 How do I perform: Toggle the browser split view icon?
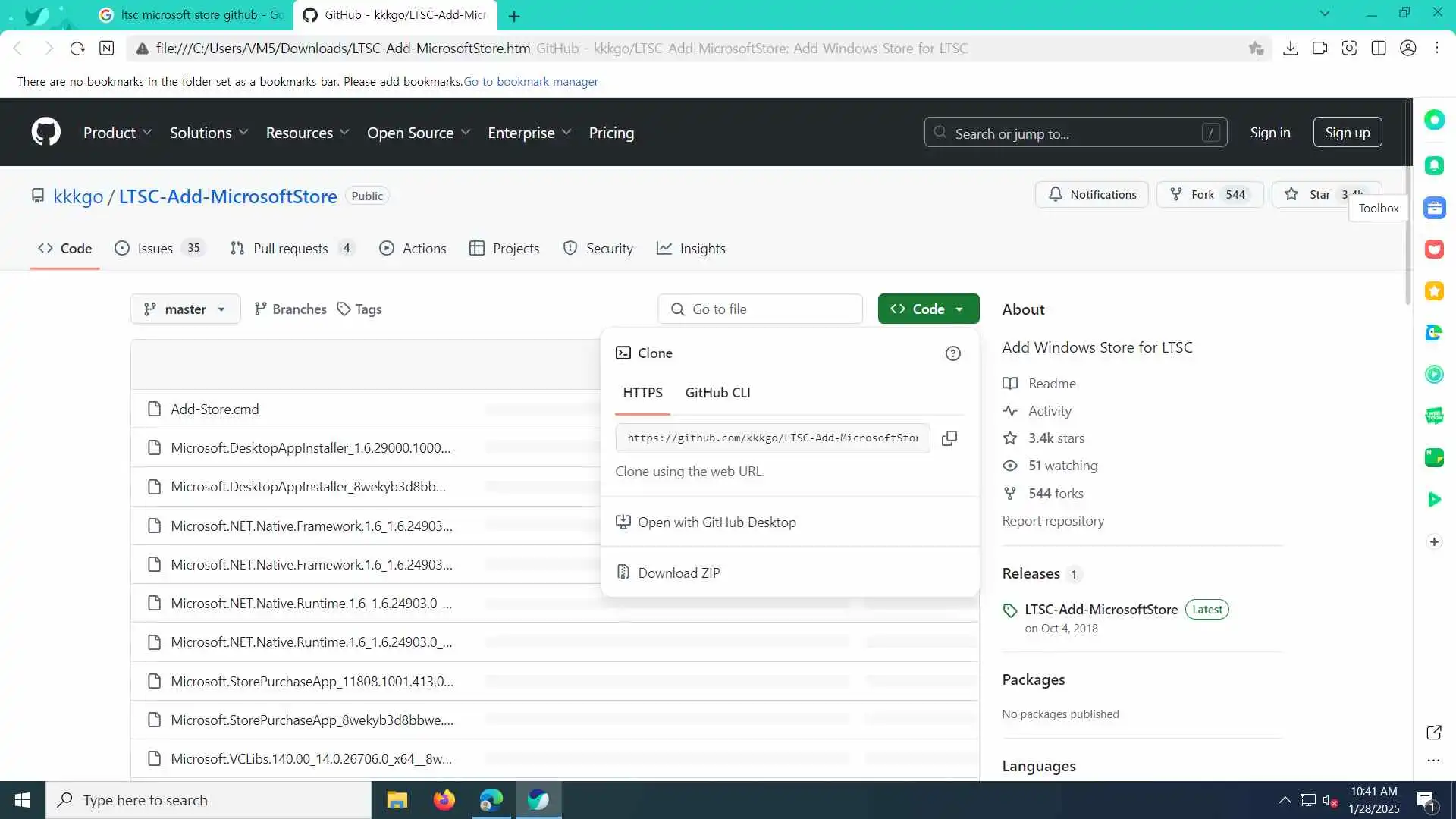[x=1378, y=49]
